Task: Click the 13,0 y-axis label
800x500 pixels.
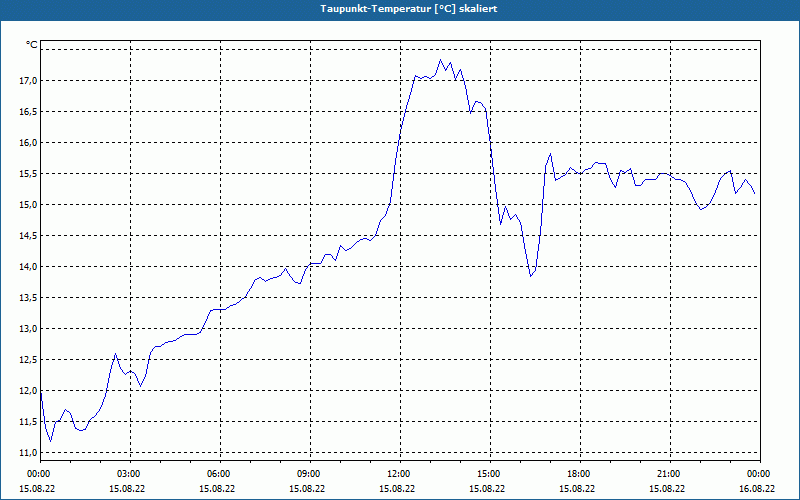Action: click(29, 329)
